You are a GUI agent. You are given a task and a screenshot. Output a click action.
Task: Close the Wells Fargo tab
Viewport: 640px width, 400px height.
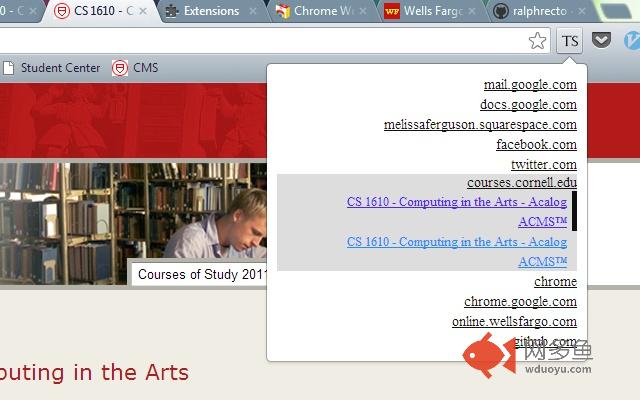472,11
